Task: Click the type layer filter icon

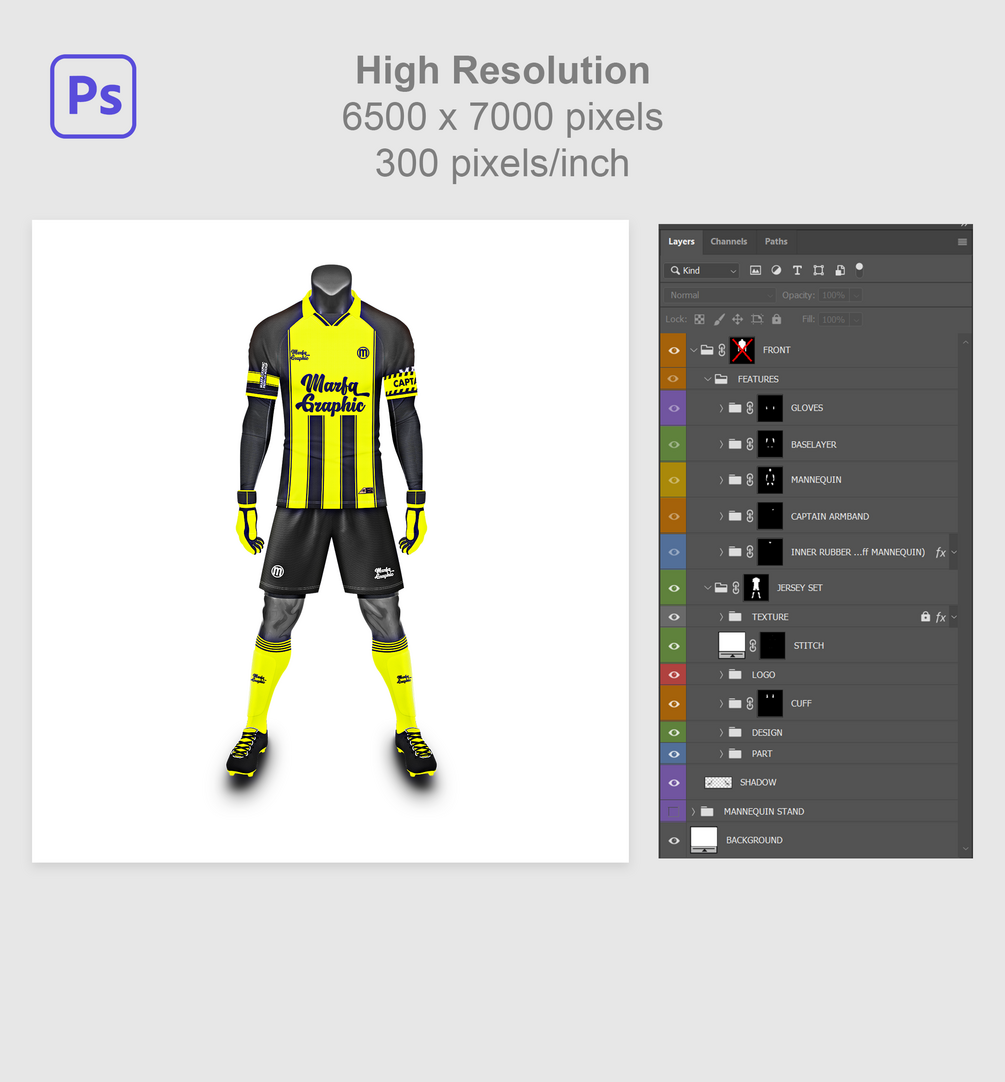Action: 797,270
